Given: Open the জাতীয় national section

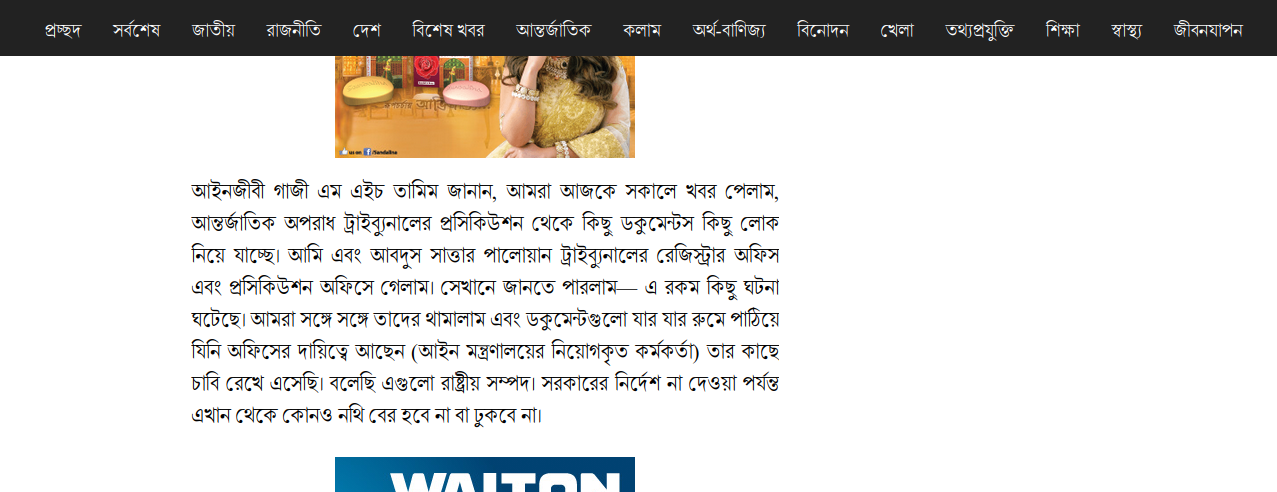Looking at the screenshot, I should click(213, 29).
